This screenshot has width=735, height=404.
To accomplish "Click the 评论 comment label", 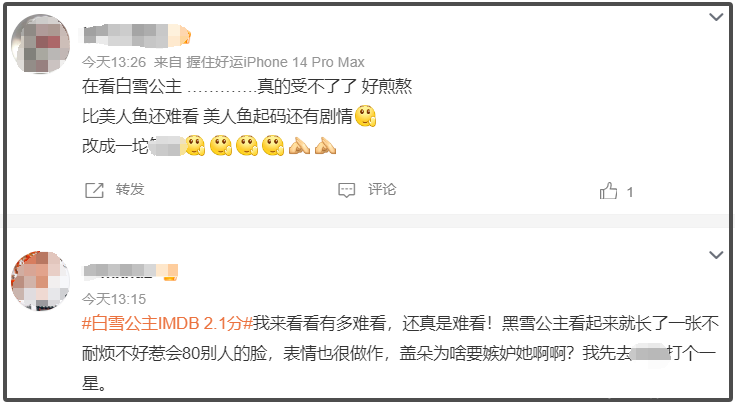I will 382,189.
